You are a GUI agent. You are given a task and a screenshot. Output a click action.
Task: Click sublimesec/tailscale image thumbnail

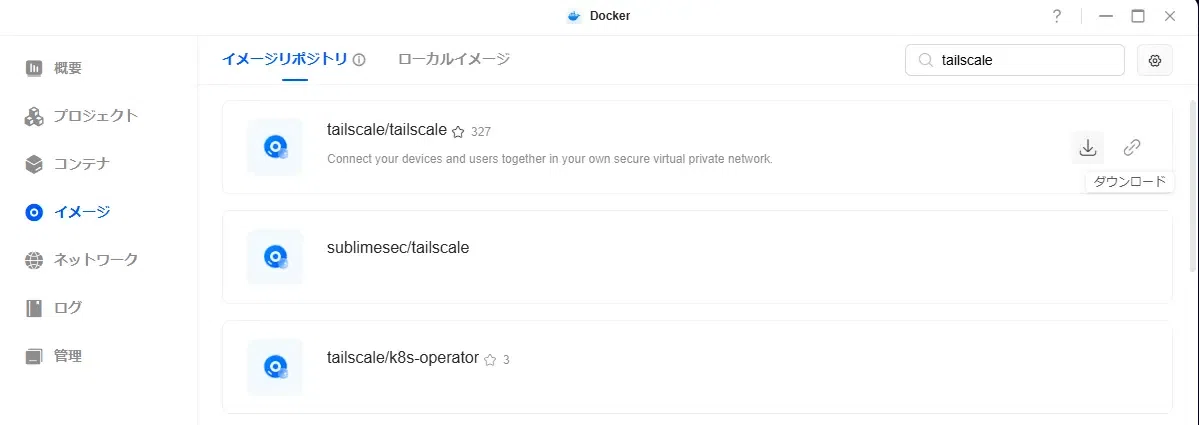(x=275, y=258)
